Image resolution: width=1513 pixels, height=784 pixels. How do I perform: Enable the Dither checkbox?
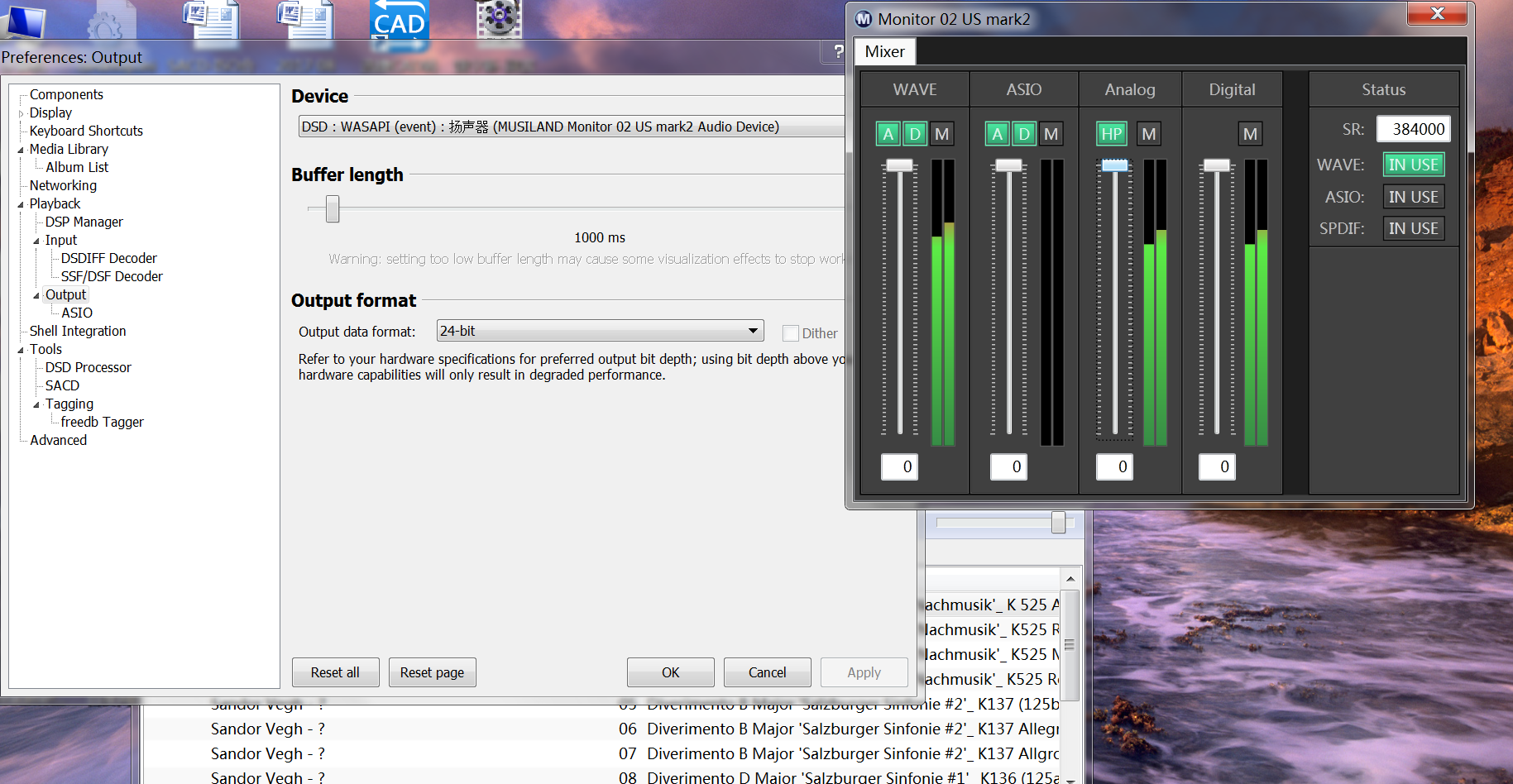coord(791,333)
